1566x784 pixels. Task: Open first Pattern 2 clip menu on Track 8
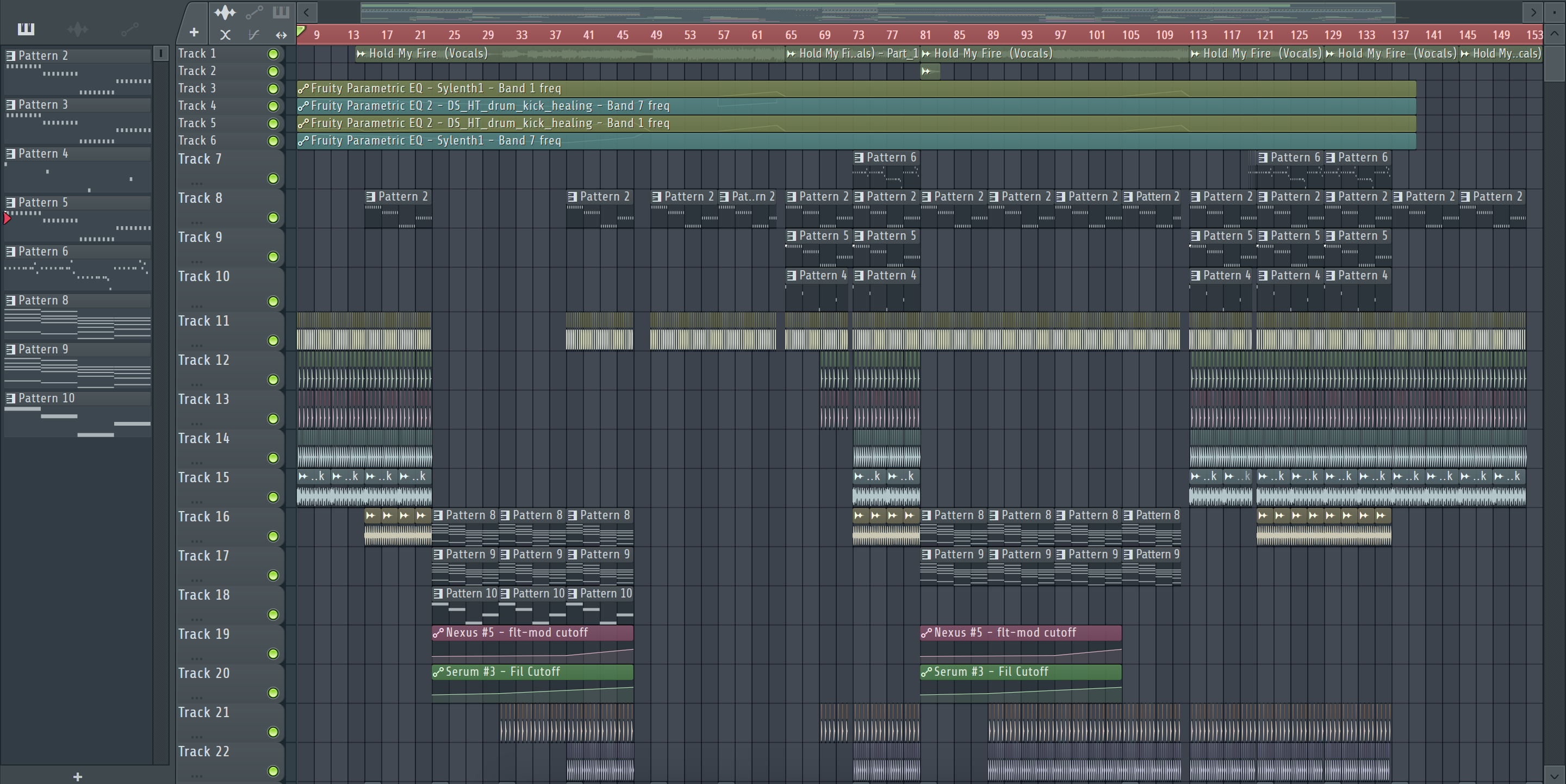(371, 197)
